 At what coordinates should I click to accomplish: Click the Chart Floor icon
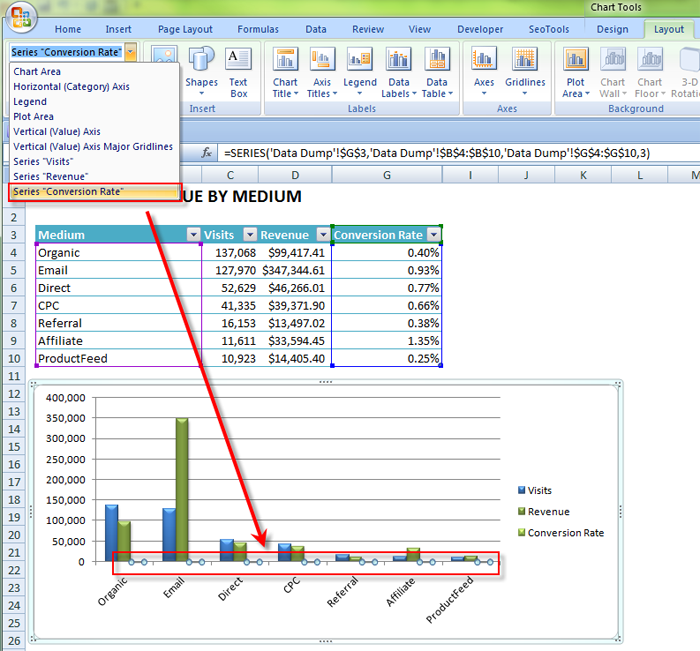[x=650, y=59]
